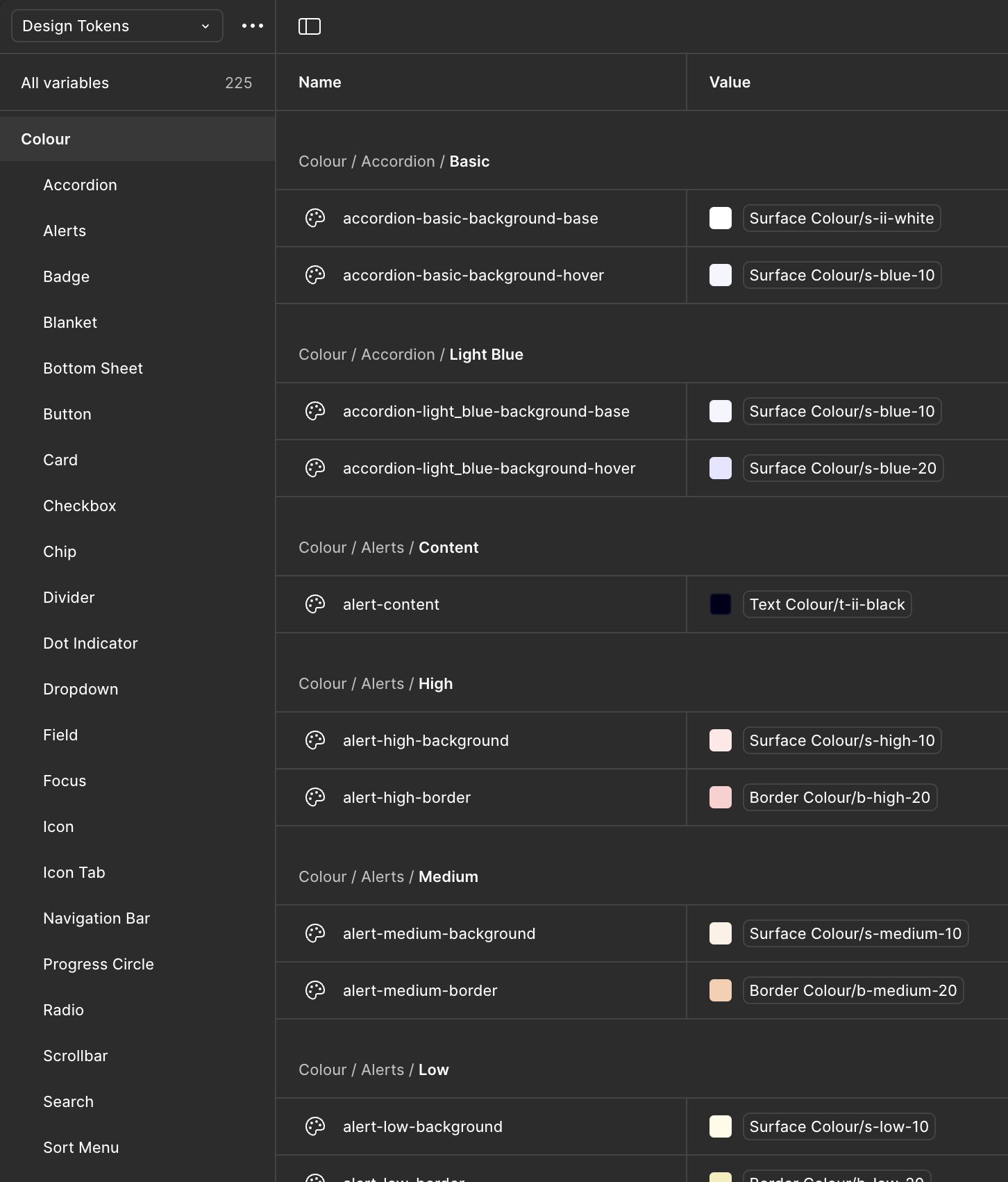Viewport: 1008px width, 1182px height.
Task: Open the Button group in sidebar
Action: 67,414
